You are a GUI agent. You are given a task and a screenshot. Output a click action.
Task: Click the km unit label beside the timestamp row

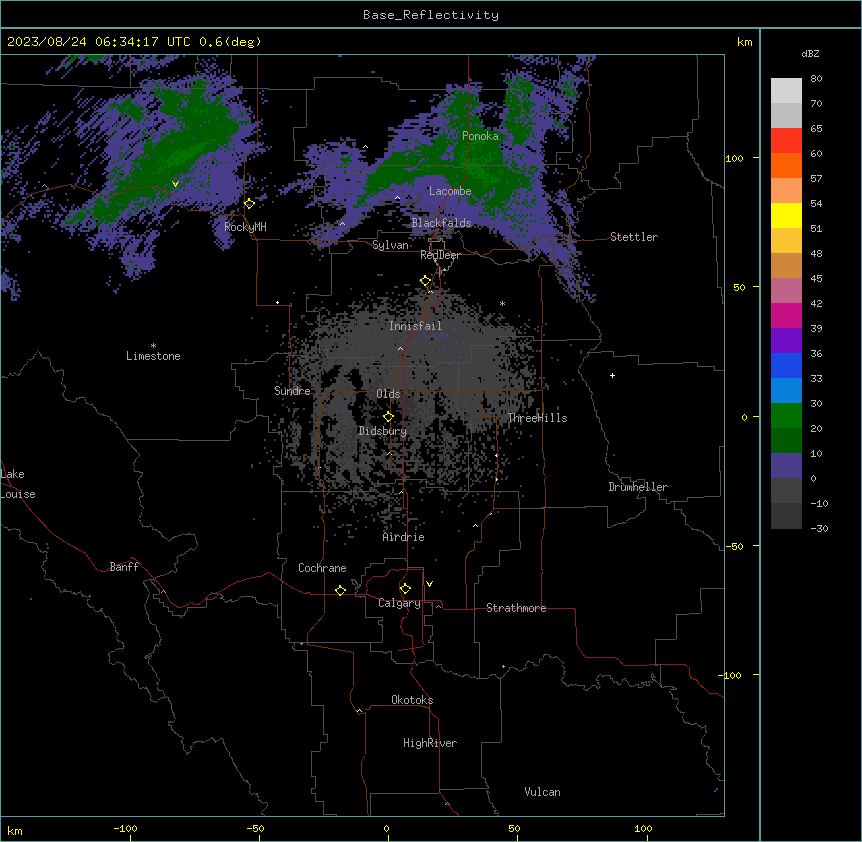[745, 42]
